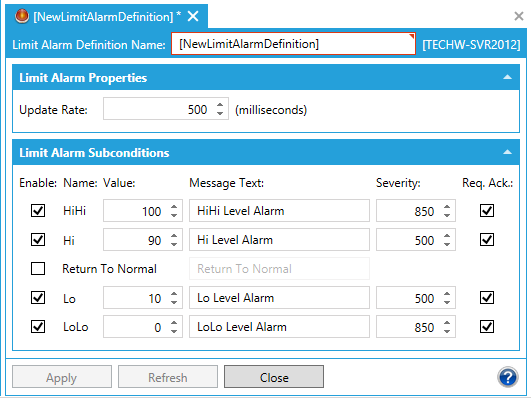
Task: Click the Refresh button
Action: pyautogui.click(x=168, y=377)
